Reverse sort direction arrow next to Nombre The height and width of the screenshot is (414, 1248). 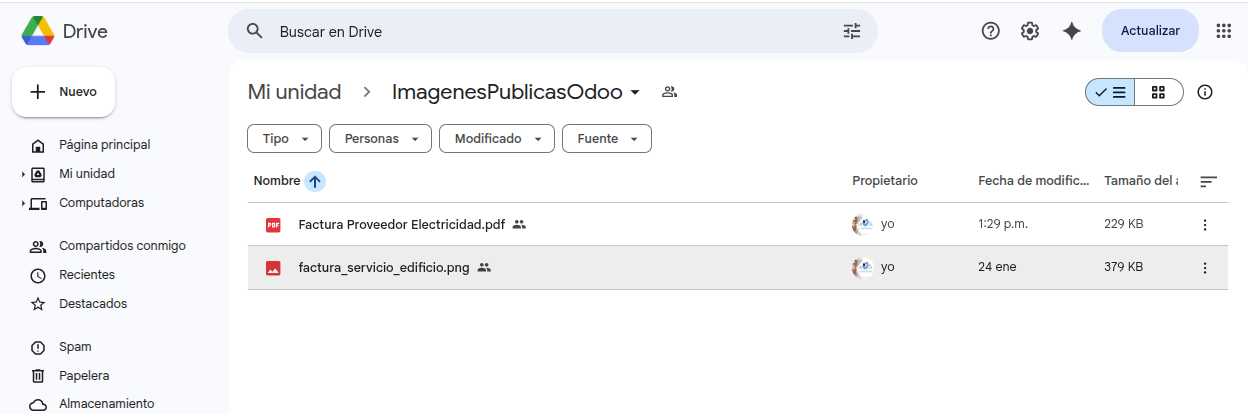tap(315, 181)
